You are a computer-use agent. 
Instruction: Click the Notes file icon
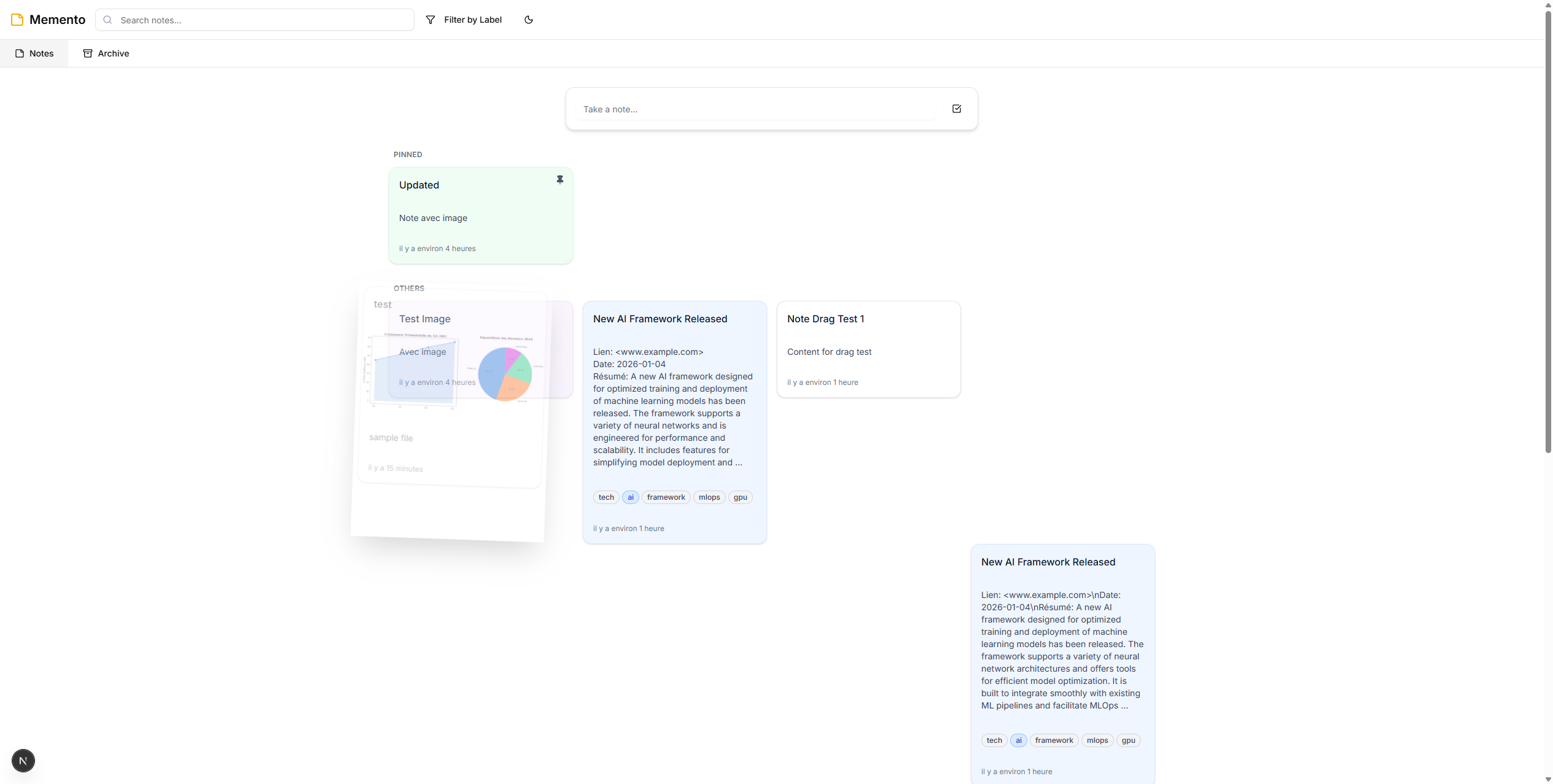click(20, 53)
